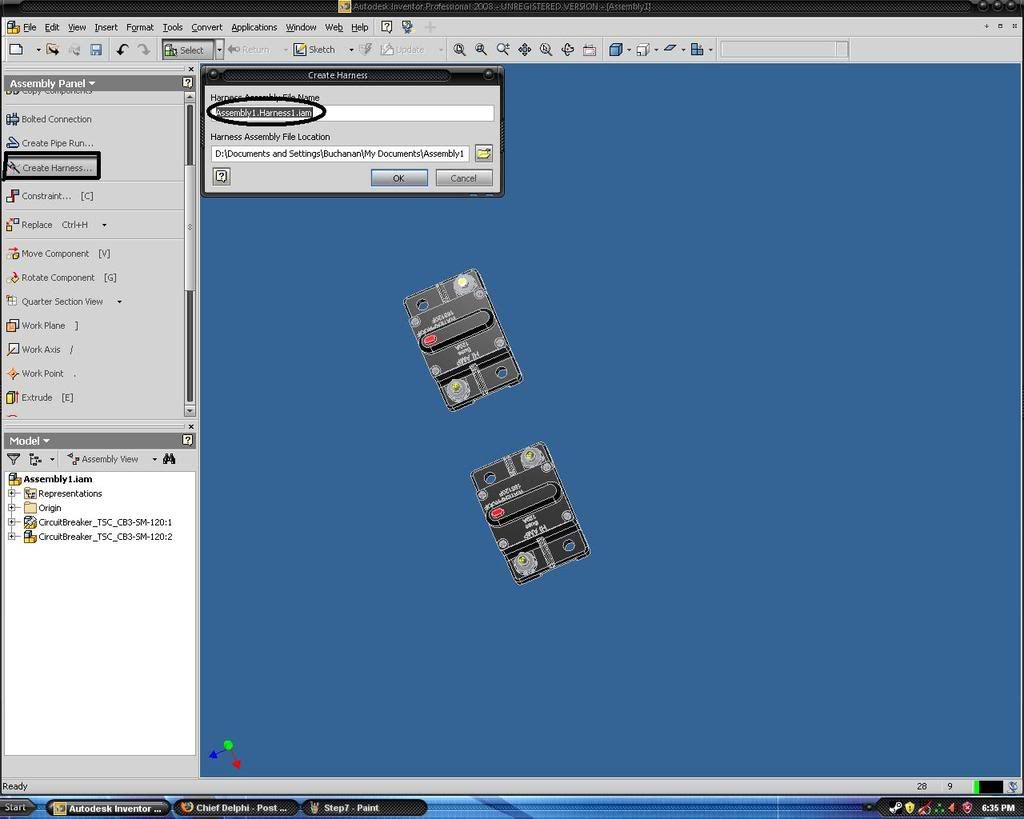Open the Quarter Section View dropdown arrow
1024x819 pixels.
point(119,302)
